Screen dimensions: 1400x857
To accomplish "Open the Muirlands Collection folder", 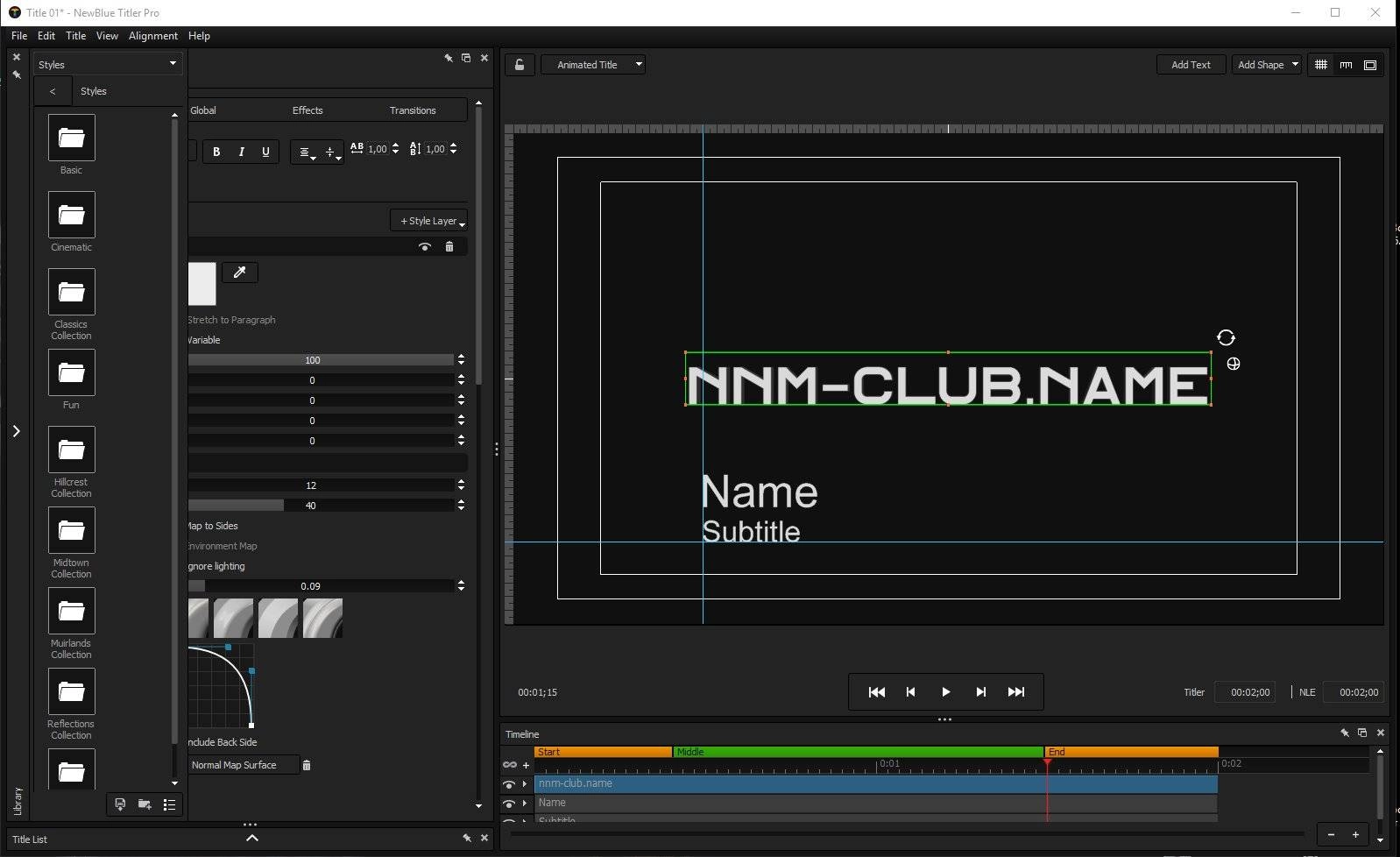I will tap(71, 611).
